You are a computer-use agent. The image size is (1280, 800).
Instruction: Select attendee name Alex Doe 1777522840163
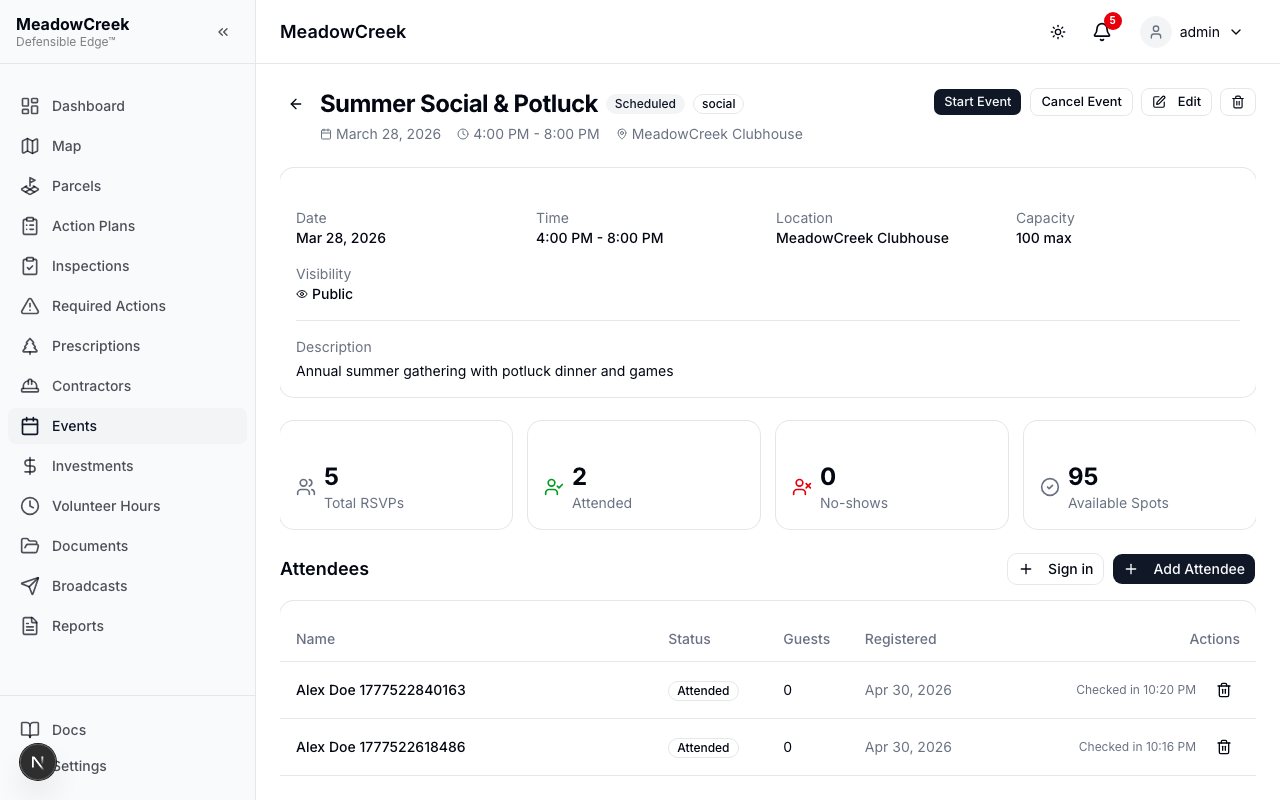point(381,690)
